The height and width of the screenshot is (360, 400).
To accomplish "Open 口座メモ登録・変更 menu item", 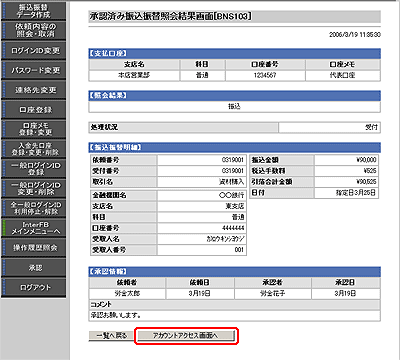I will tap(34, 129).
